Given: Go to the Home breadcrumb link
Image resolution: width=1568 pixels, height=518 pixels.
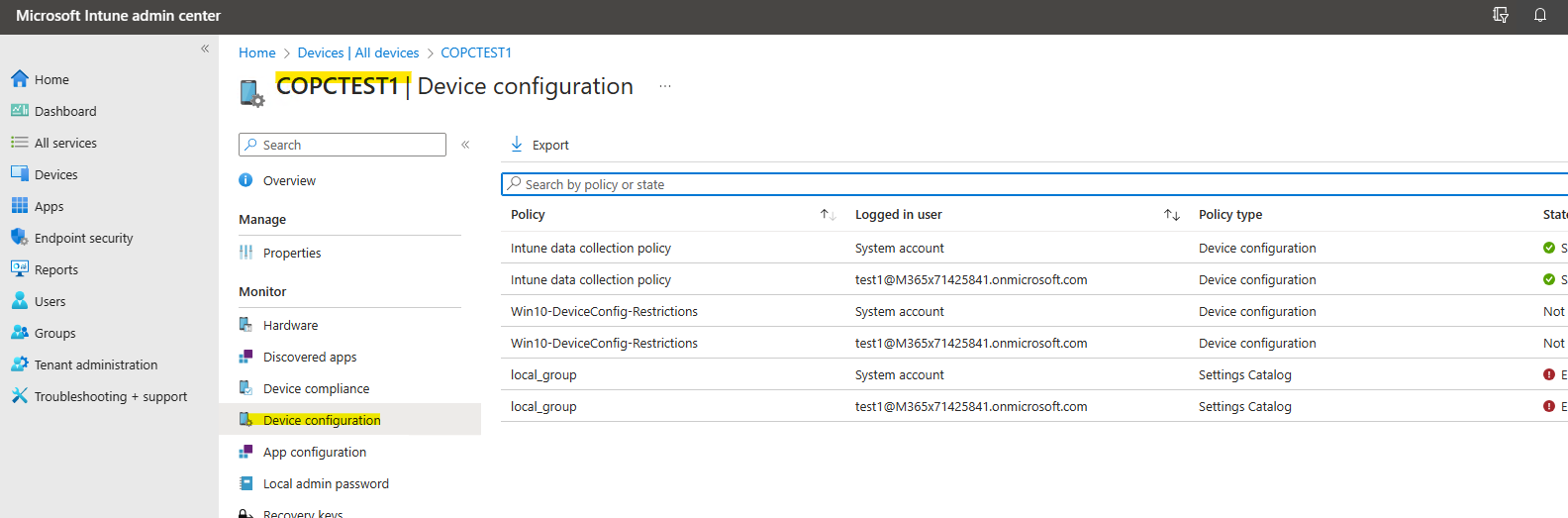Looking at the screenshot, I should point(257,52).
